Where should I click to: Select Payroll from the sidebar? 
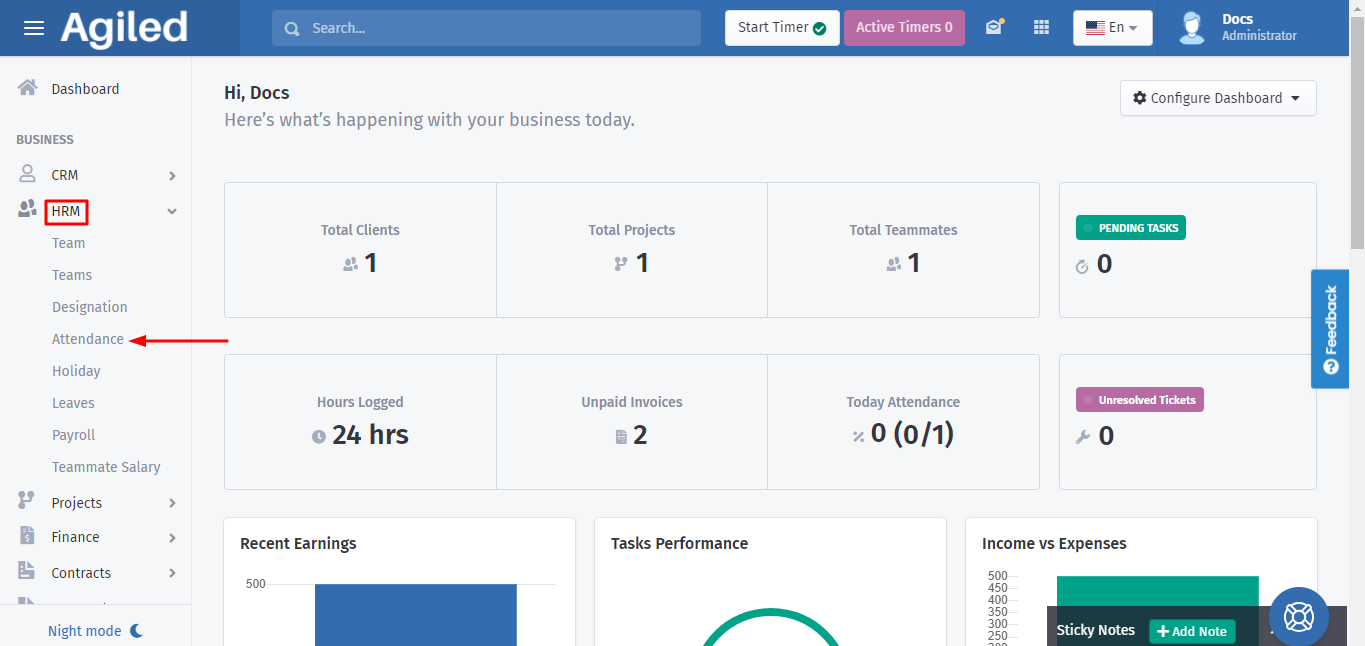[x=74, y=435]
